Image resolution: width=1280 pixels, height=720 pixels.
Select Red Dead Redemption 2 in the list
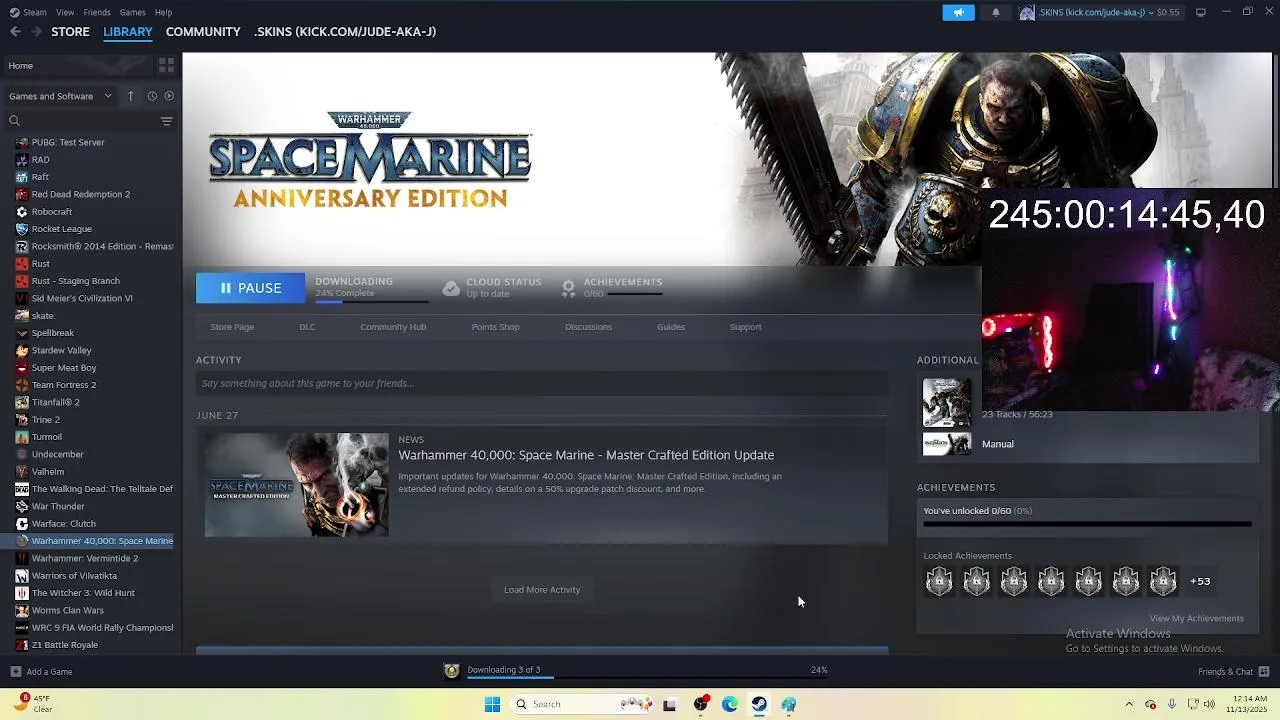[81, 194]
